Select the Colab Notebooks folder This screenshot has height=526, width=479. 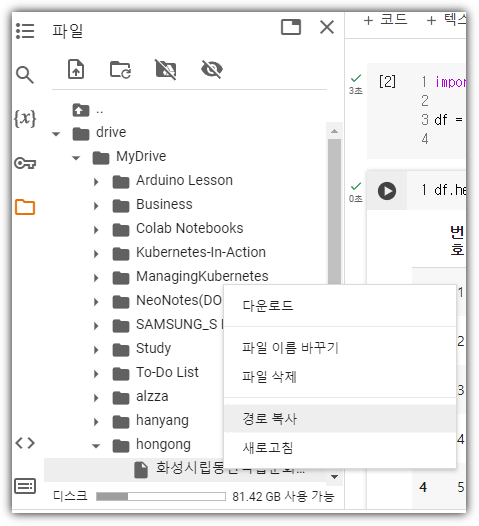click(190, 228)
